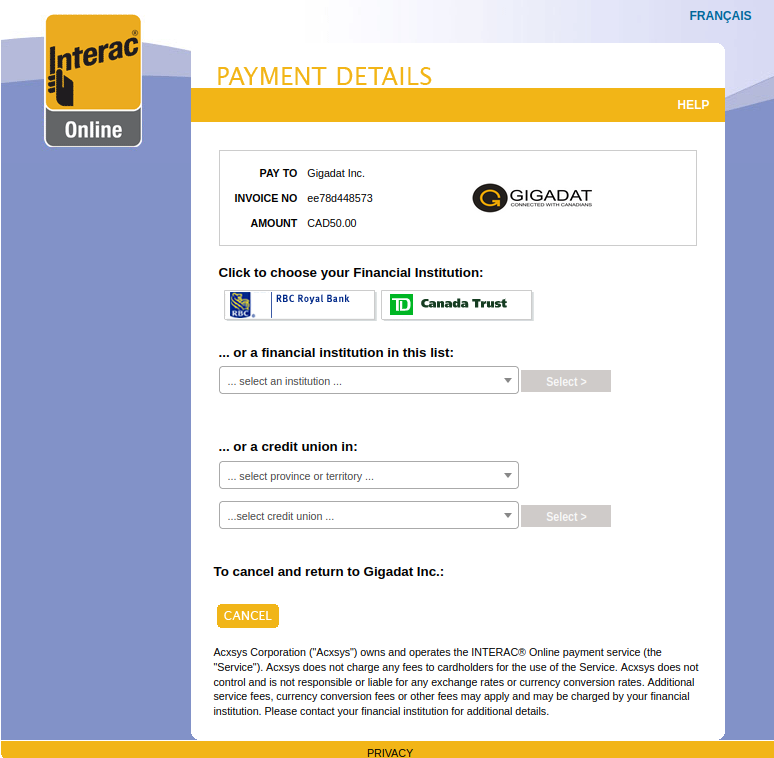
Task: Cancel and return to Gigadat Inc.
Action: pyautogui.click(x=248, y=616)
